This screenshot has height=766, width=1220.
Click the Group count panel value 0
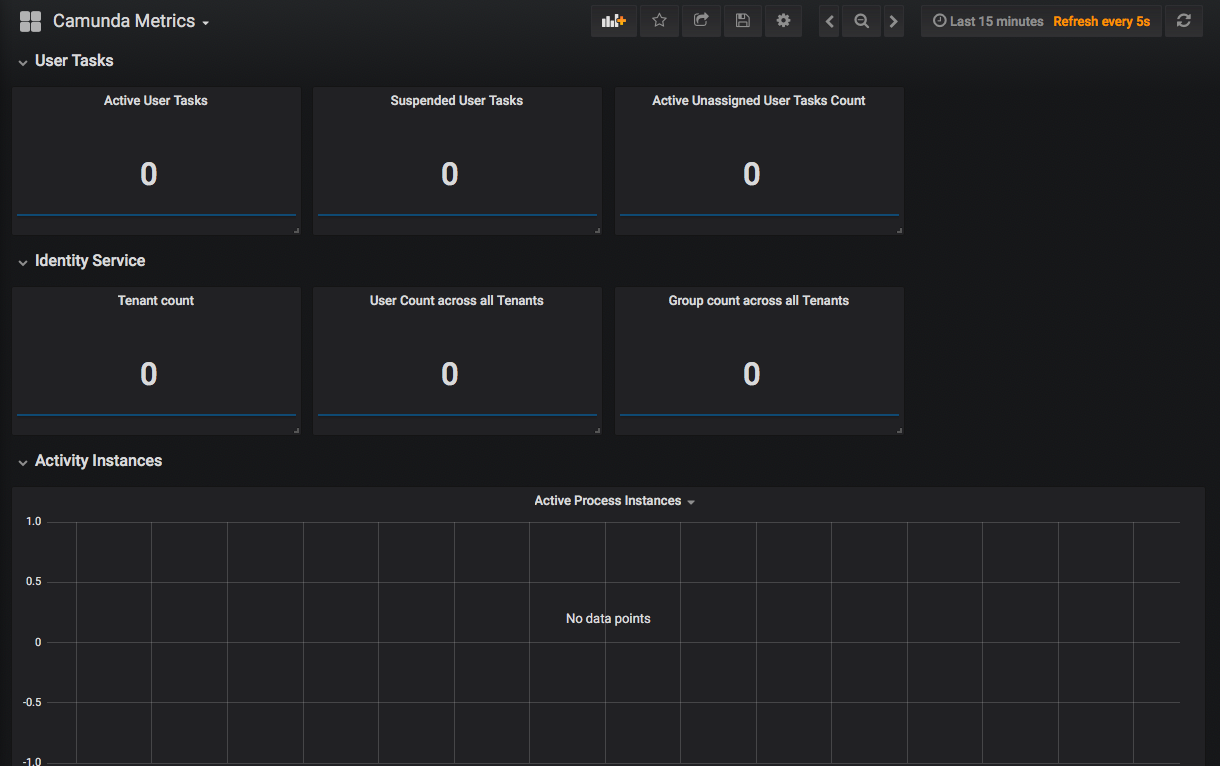(x=752, y=374)
